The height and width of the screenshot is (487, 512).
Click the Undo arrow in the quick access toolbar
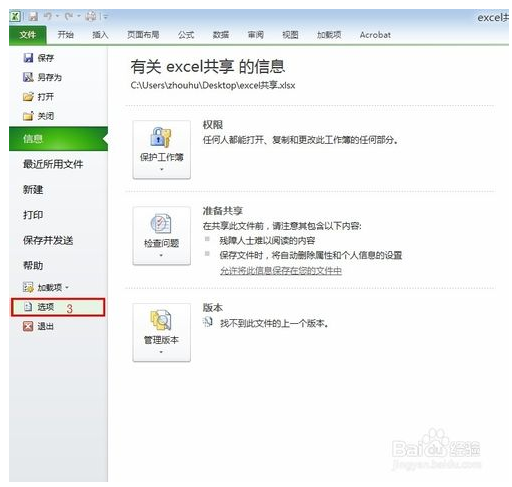[48, 16]
